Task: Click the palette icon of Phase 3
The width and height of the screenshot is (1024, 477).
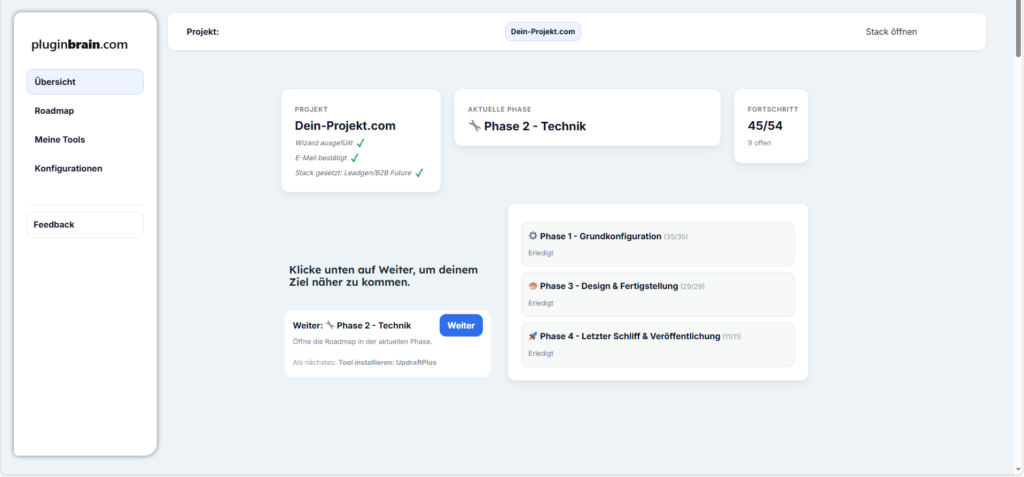Action: 533,286
